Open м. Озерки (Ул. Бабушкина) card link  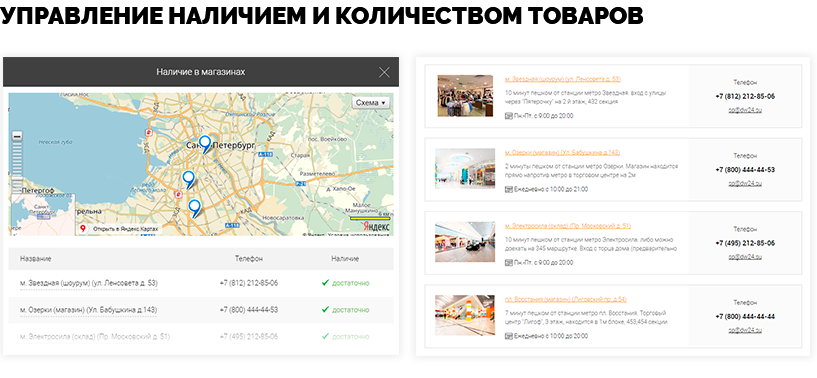[x=562, y=153]
